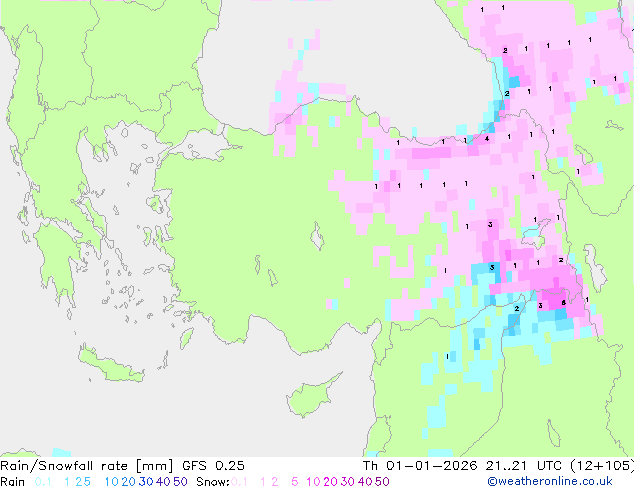Screen dimensions: 634x490
Task: Select the Snow 5 legend color value
Action: coord(295,482)
